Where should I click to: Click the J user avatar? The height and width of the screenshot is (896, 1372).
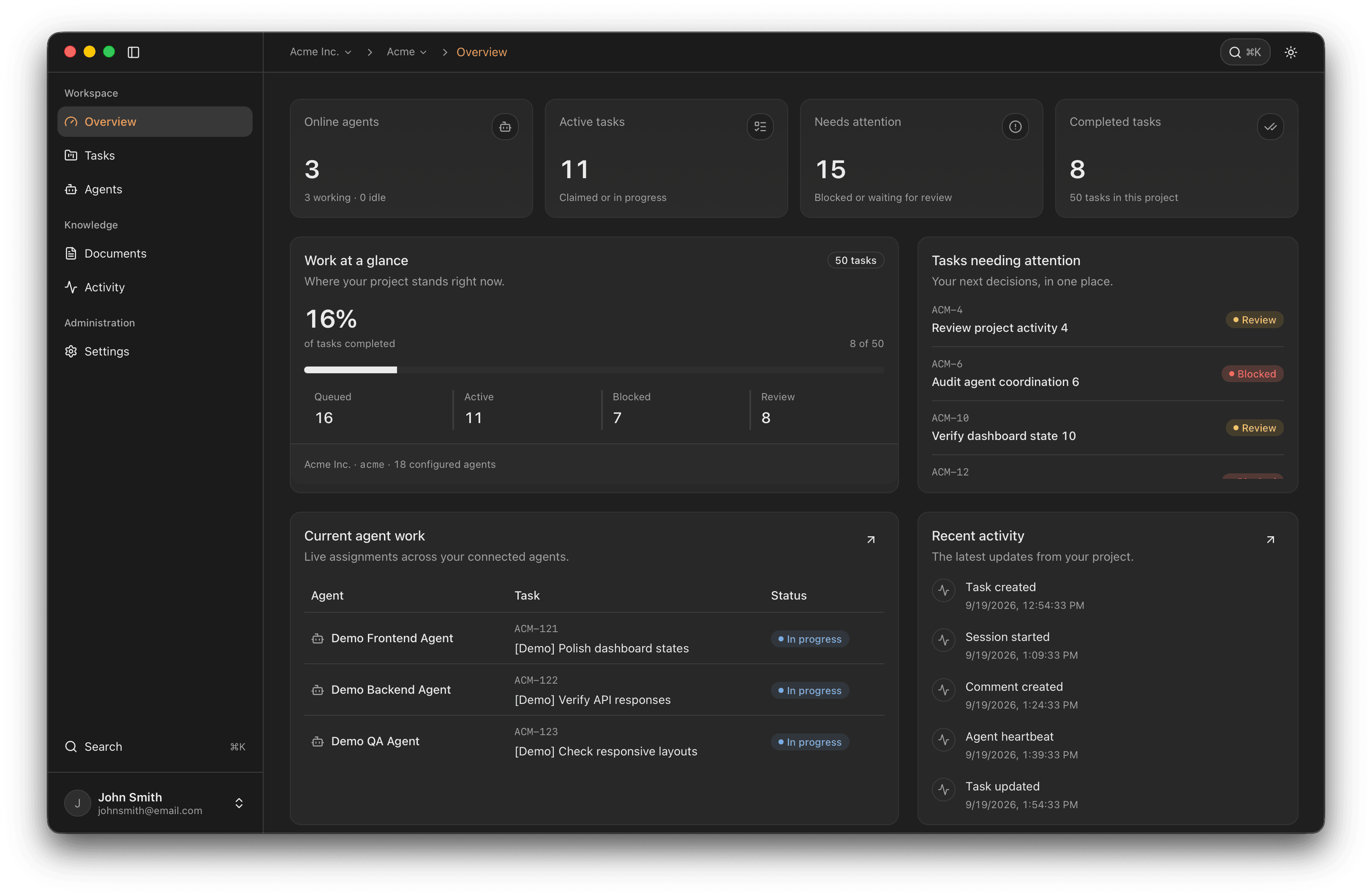78,803
